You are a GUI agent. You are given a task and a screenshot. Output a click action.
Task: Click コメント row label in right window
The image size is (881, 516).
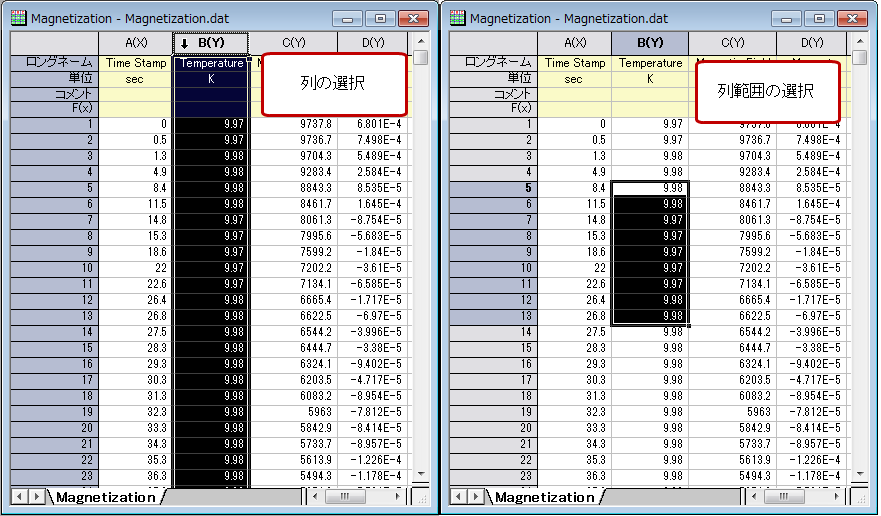click(493, 94)
